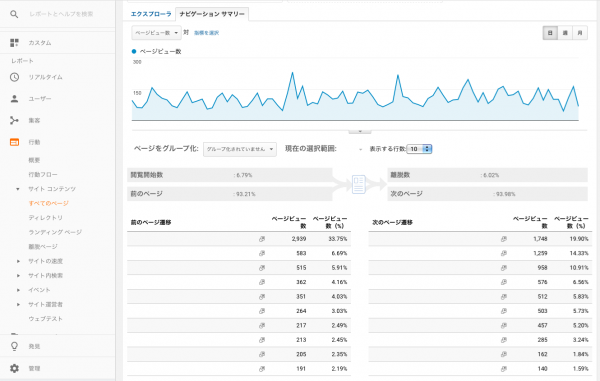
Task: Collapse chart using handle below graph
Action: click(360, 131)
